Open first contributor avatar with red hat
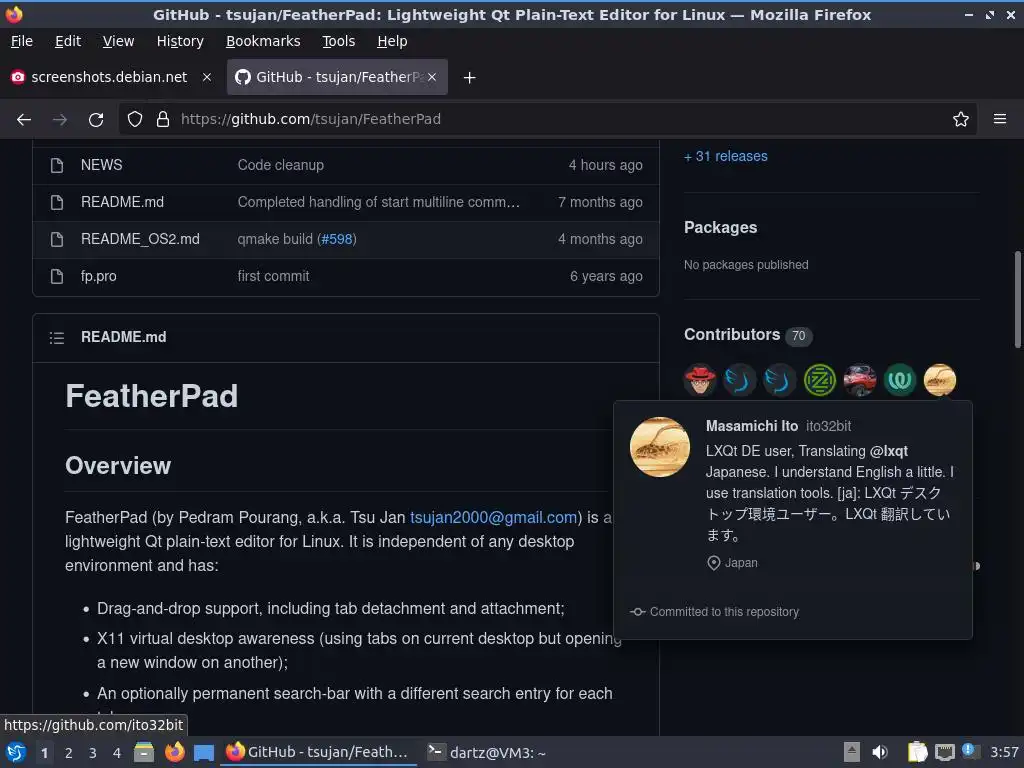1024x768 pixels. 699,380
